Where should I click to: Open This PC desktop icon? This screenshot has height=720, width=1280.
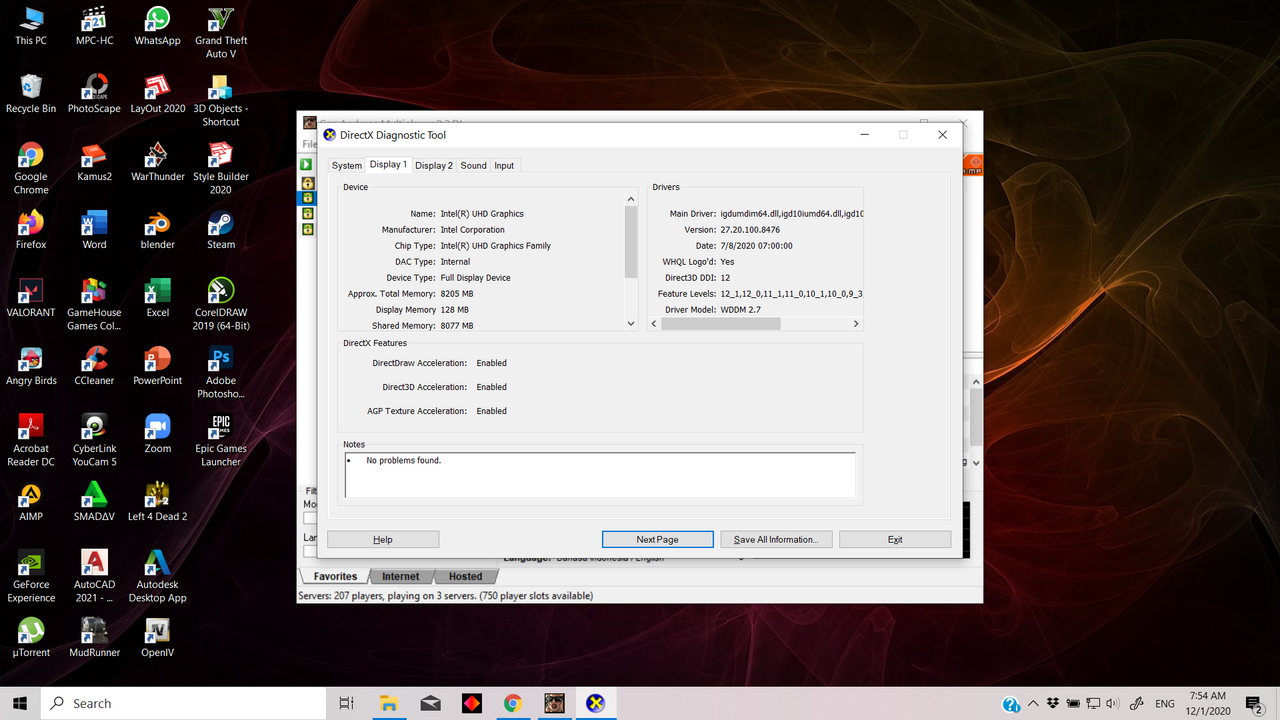[31, 26]
